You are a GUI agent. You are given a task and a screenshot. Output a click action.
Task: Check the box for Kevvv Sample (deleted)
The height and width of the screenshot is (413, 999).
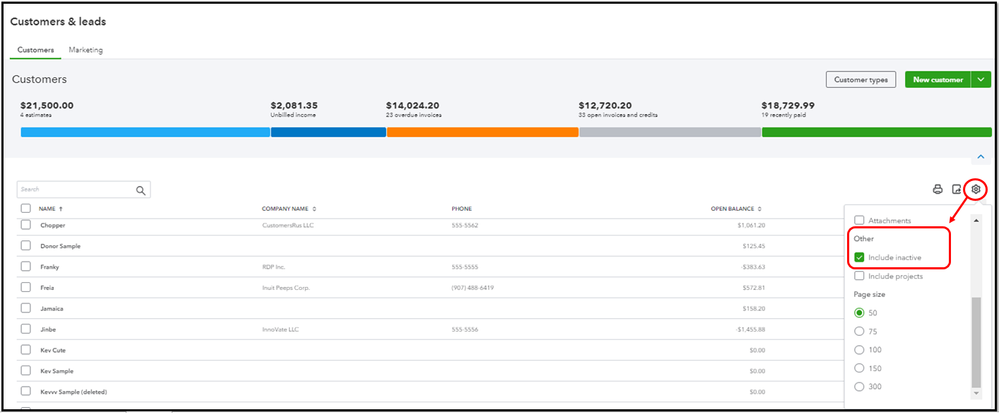click(x=25, y=391)
